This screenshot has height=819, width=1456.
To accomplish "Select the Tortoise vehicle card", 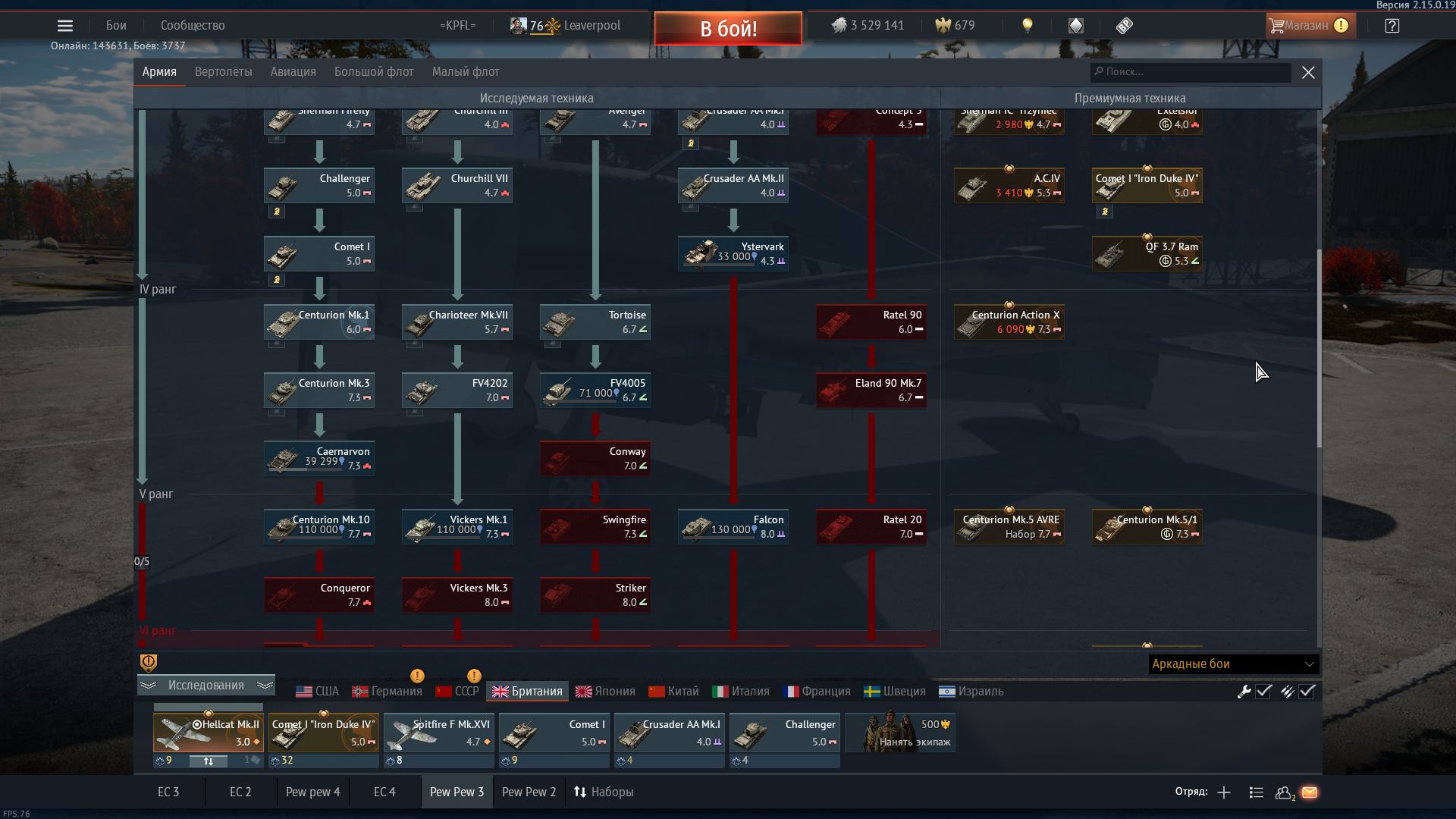I will tap(595, 322).
